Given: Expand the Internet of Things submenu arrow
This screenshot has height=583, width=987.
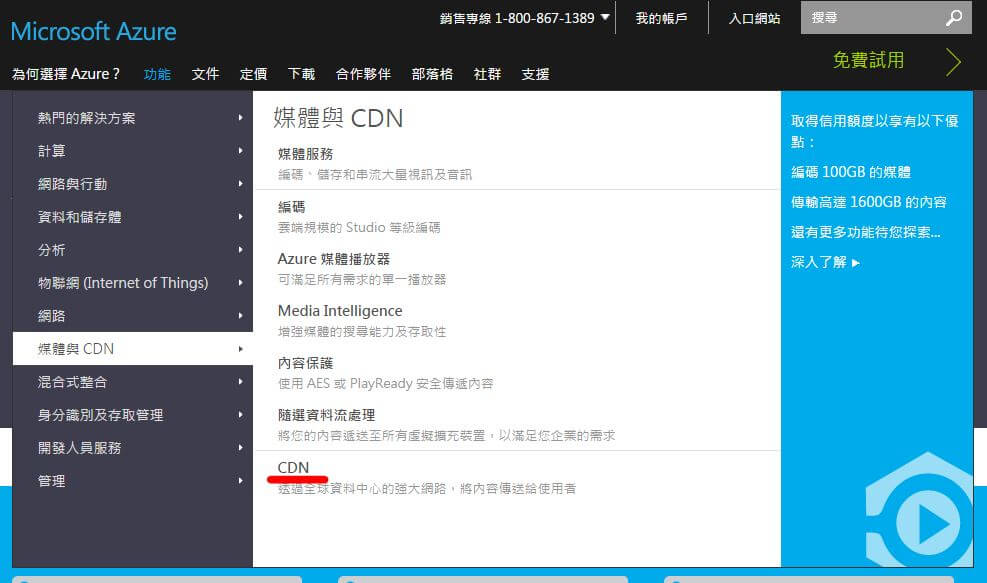Looking at the screenshot, I should (240, 283).
